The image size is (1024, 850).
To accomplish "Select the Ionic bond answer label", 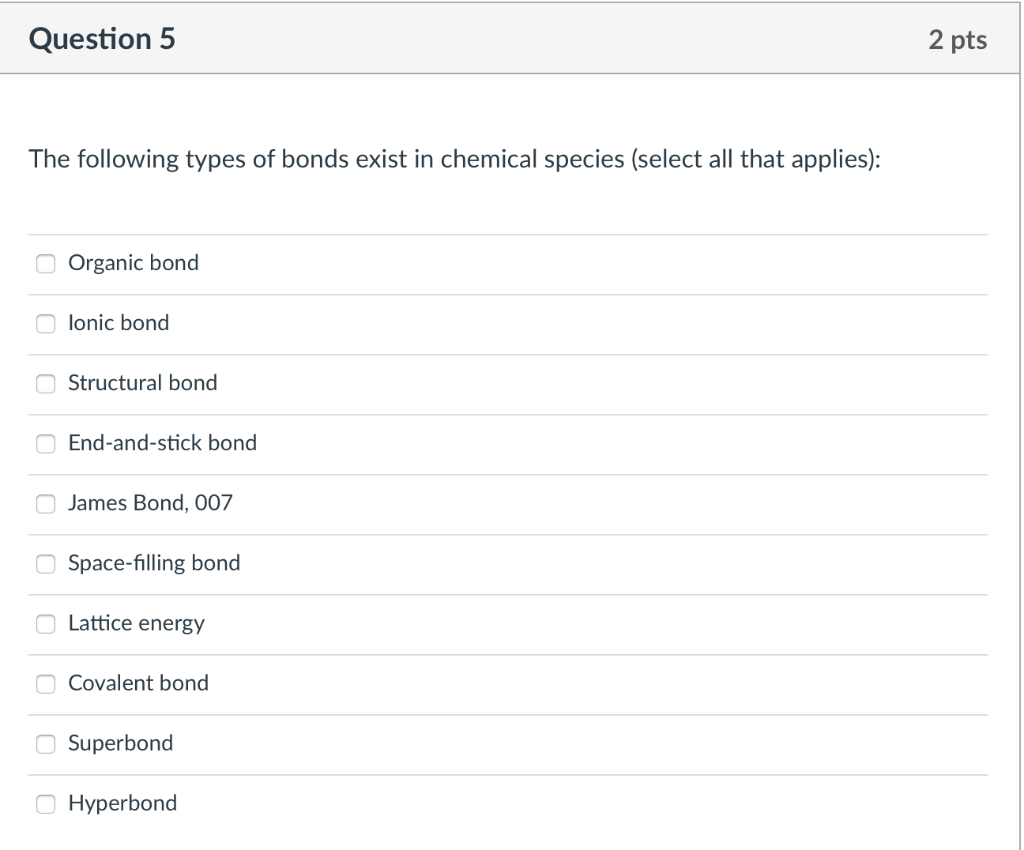I will click(118, 323).
